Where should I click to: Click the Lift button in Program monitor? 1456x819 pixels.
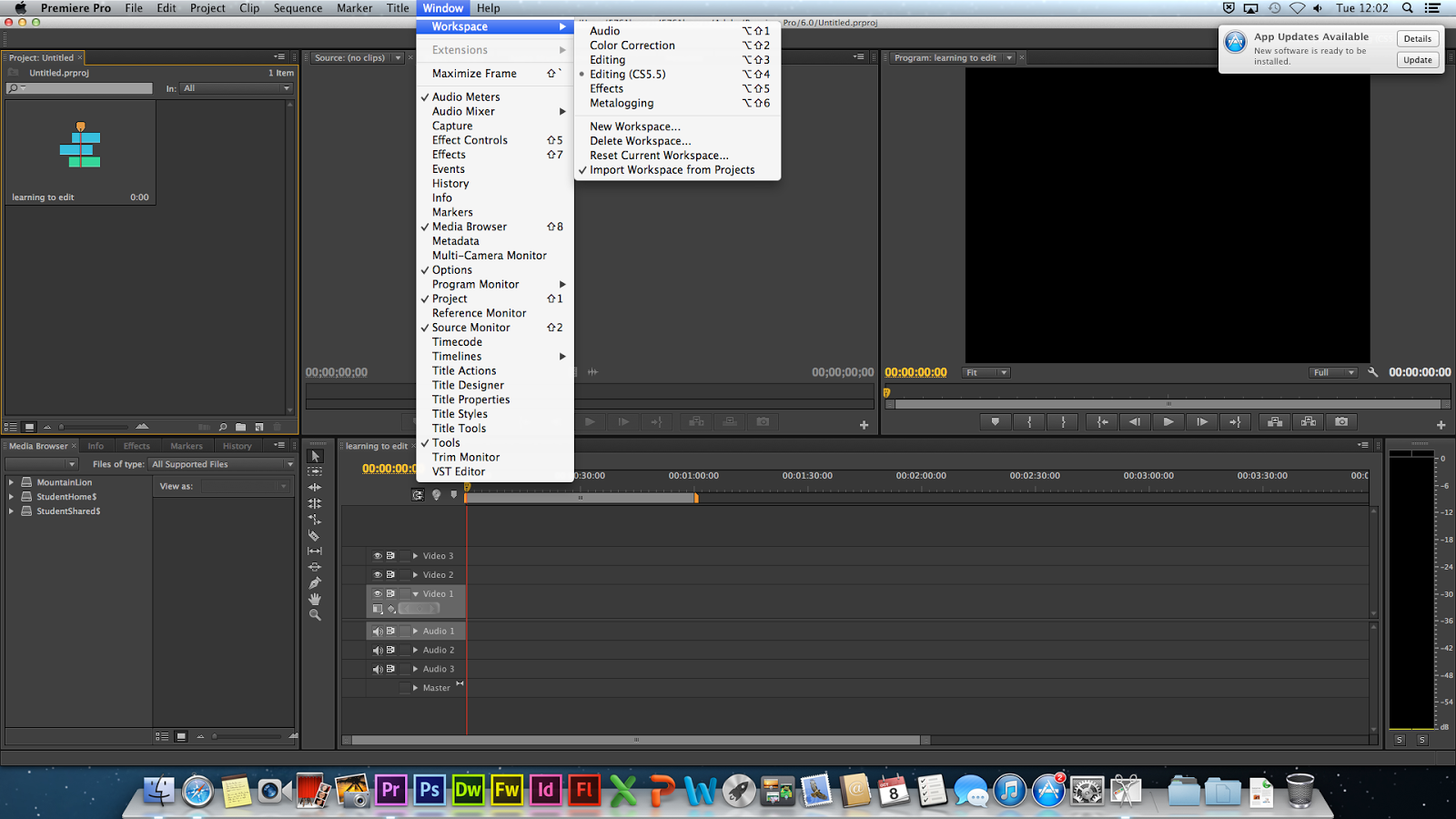click(x=1275, y=422)
